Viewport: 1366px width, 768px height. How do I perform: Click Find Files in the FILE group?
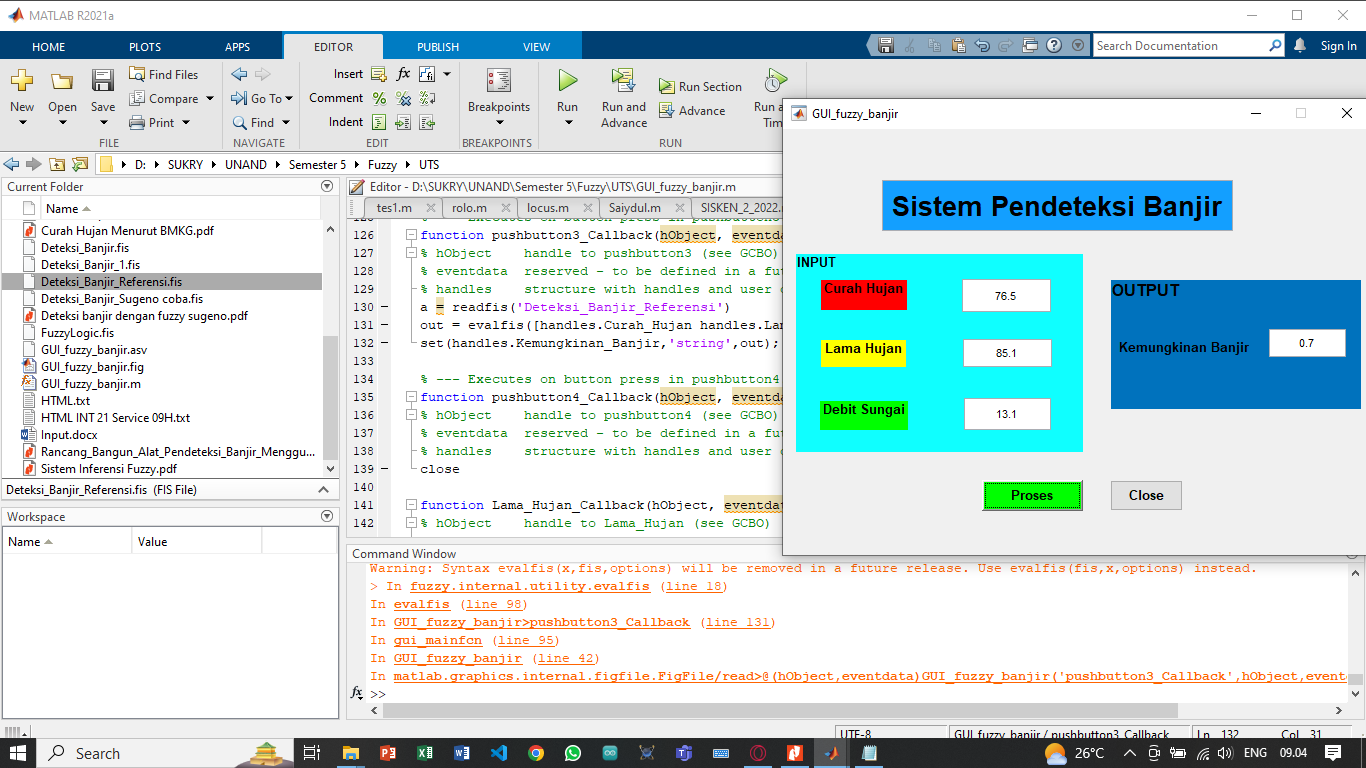click(x=164, y=74)
